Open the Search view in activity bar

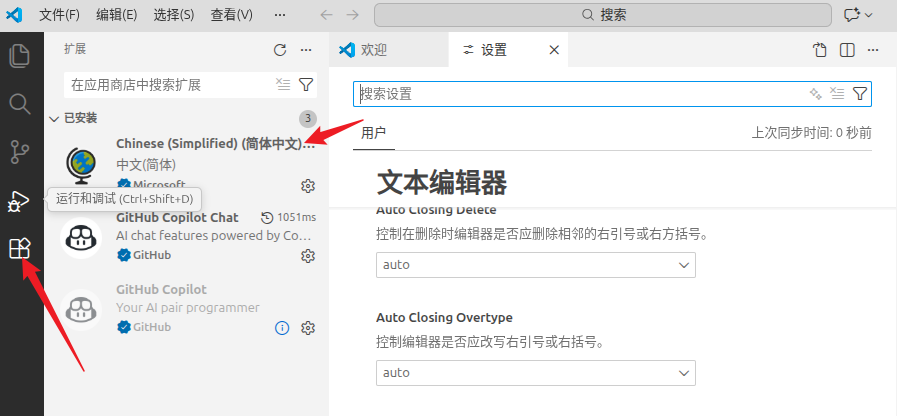click(20, 104)
